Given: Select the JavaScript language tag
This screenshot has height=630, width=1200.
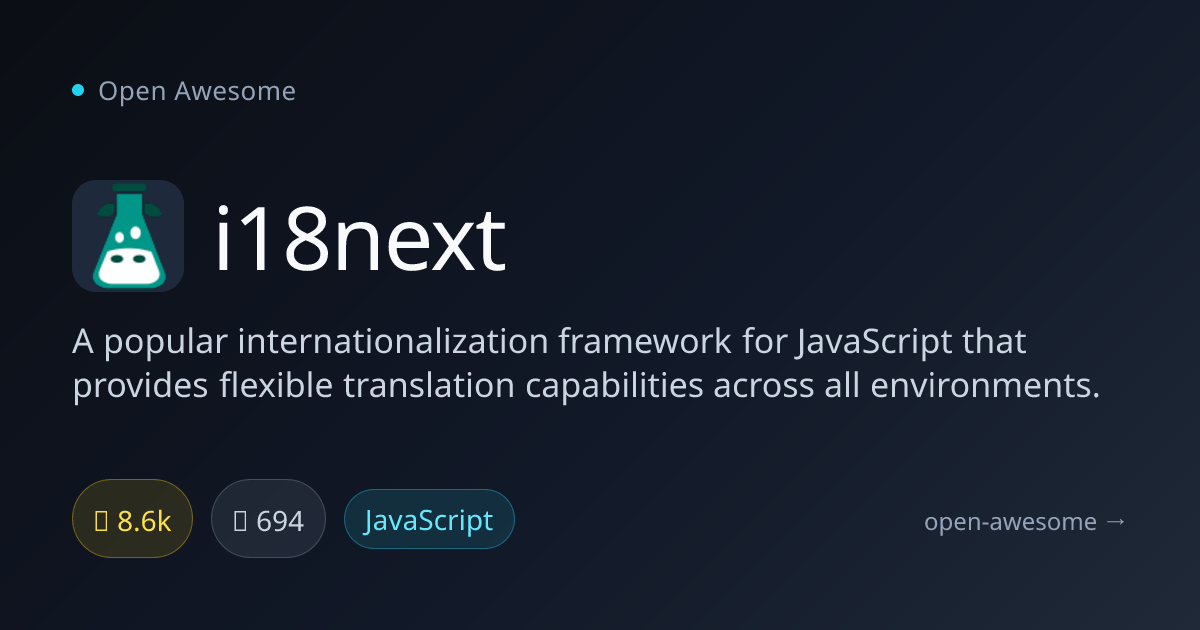Looking at the screenshot, I should (x=429, y=520).
